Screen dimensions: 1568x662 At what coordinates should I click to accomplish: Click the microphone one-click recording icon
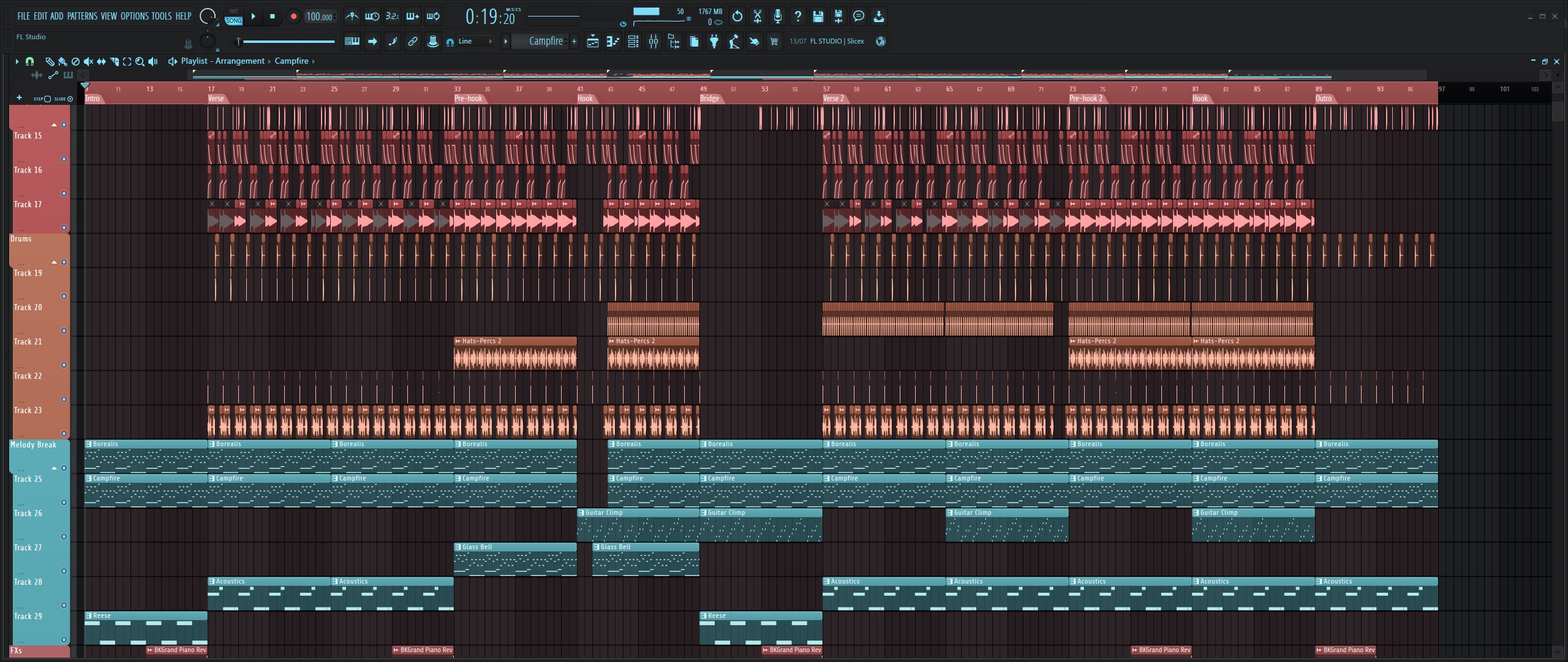pyautogui.click(x=778, y=17)
